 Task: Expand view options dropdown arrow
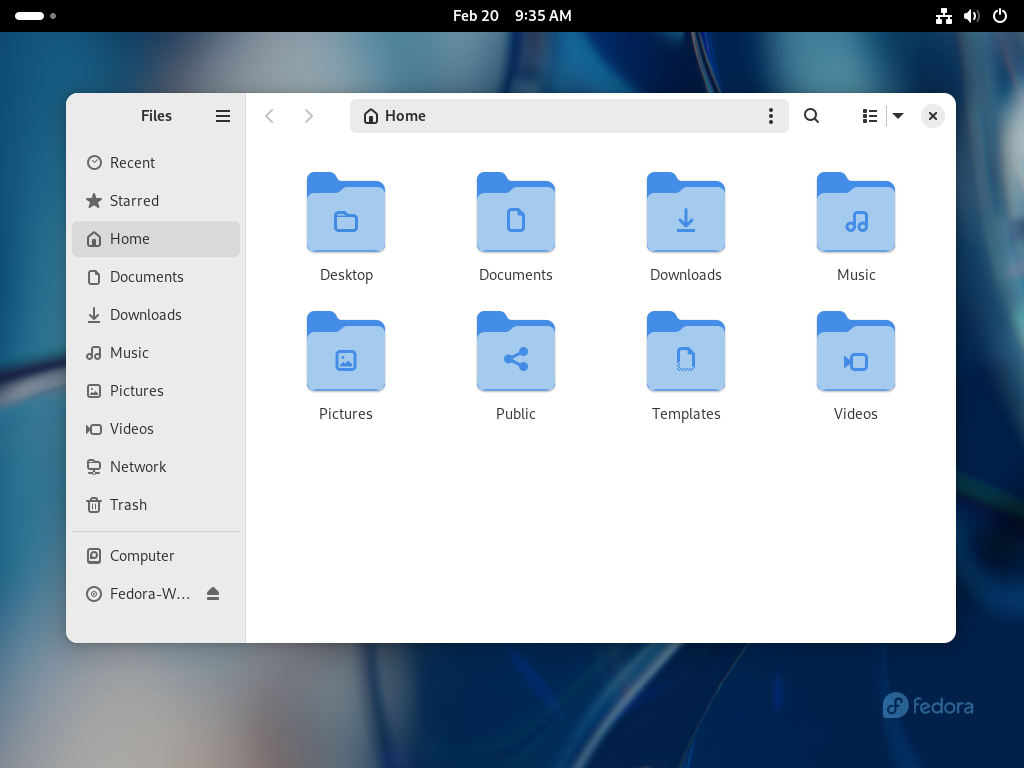click(x=898, y=116)
